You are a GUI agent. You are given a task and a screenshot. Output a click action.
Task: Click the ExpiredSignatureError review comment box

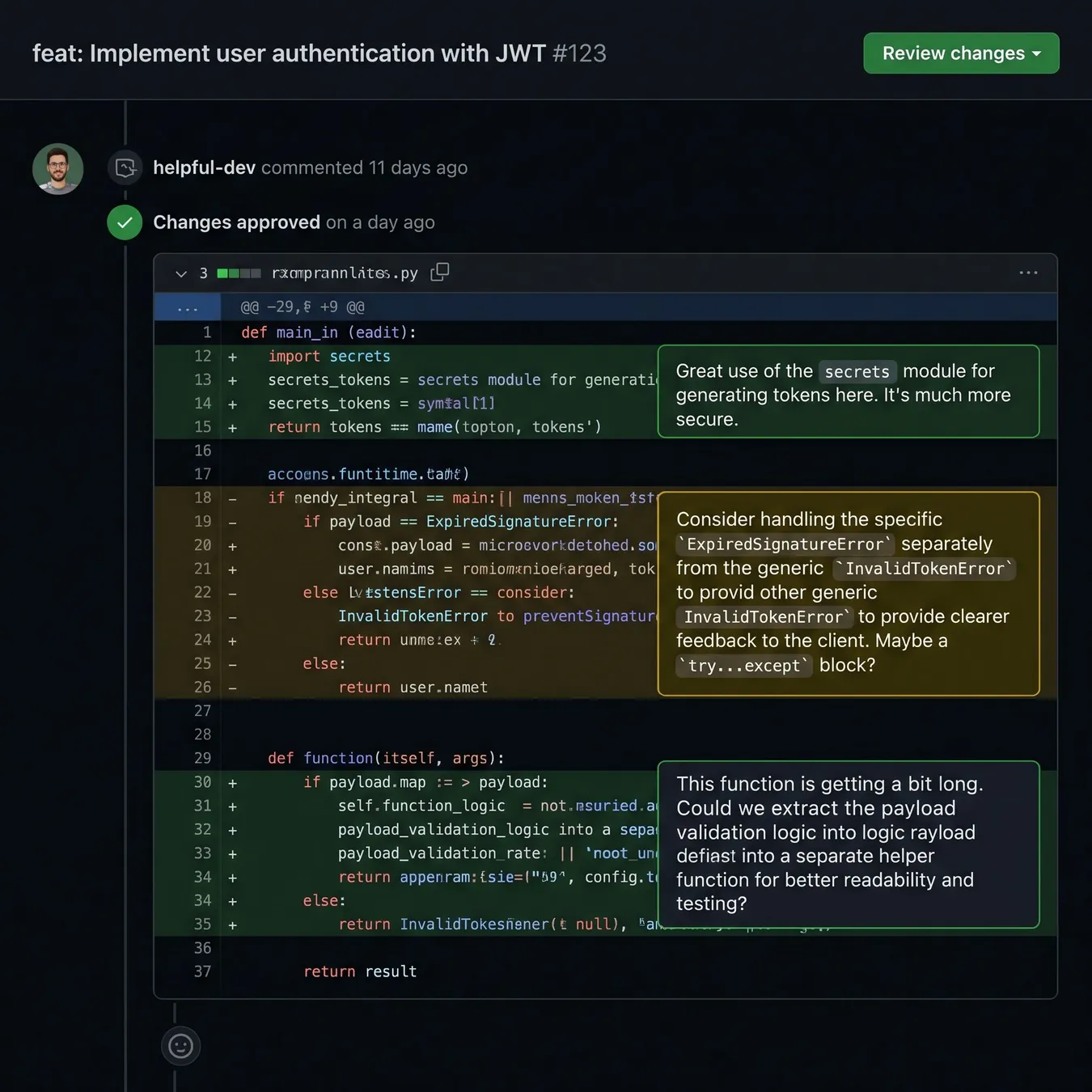pos(849,594)
